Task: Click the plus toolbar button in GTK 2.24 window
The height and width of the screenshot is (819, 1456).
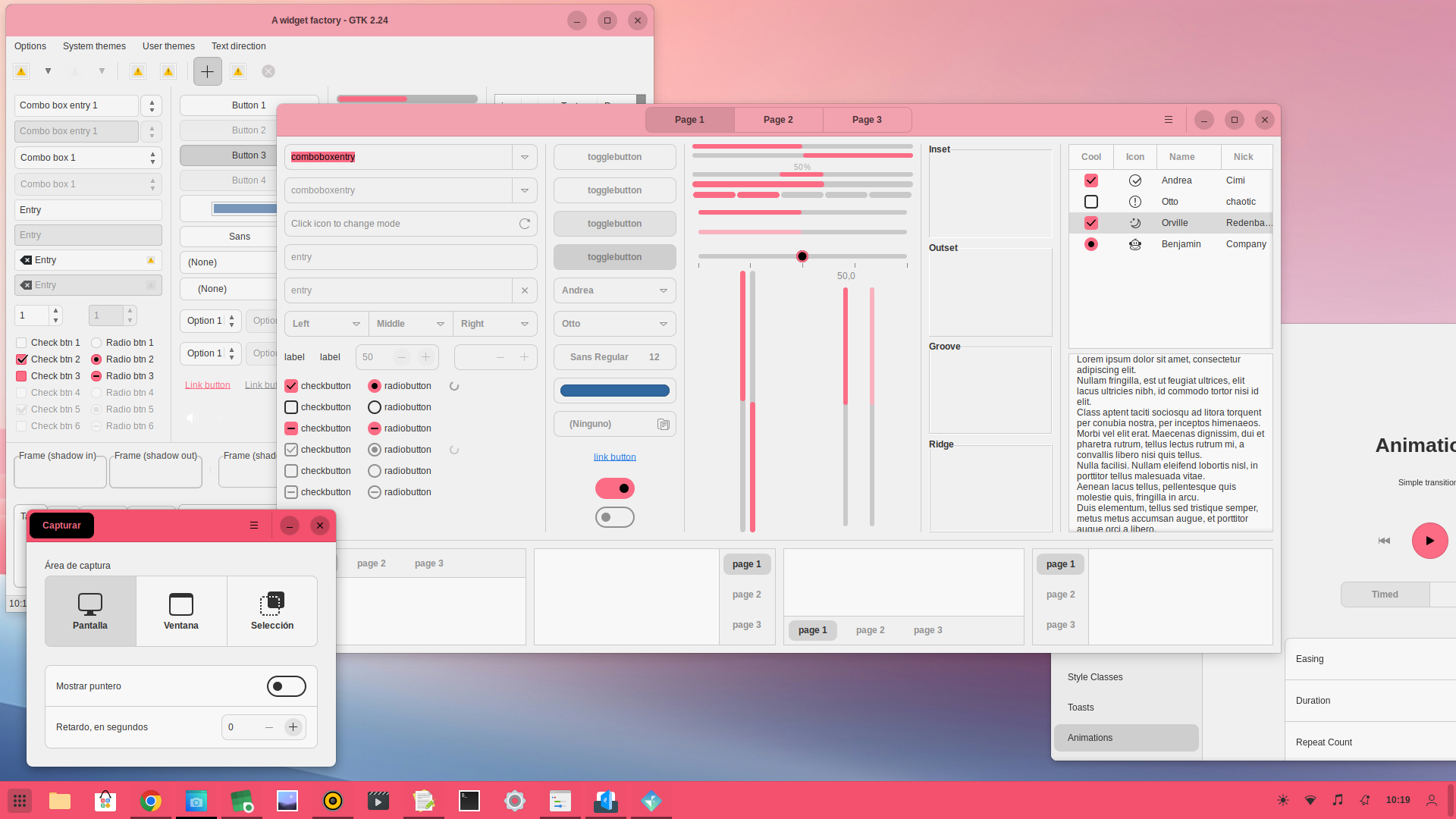Action: [x=207, y=71]
